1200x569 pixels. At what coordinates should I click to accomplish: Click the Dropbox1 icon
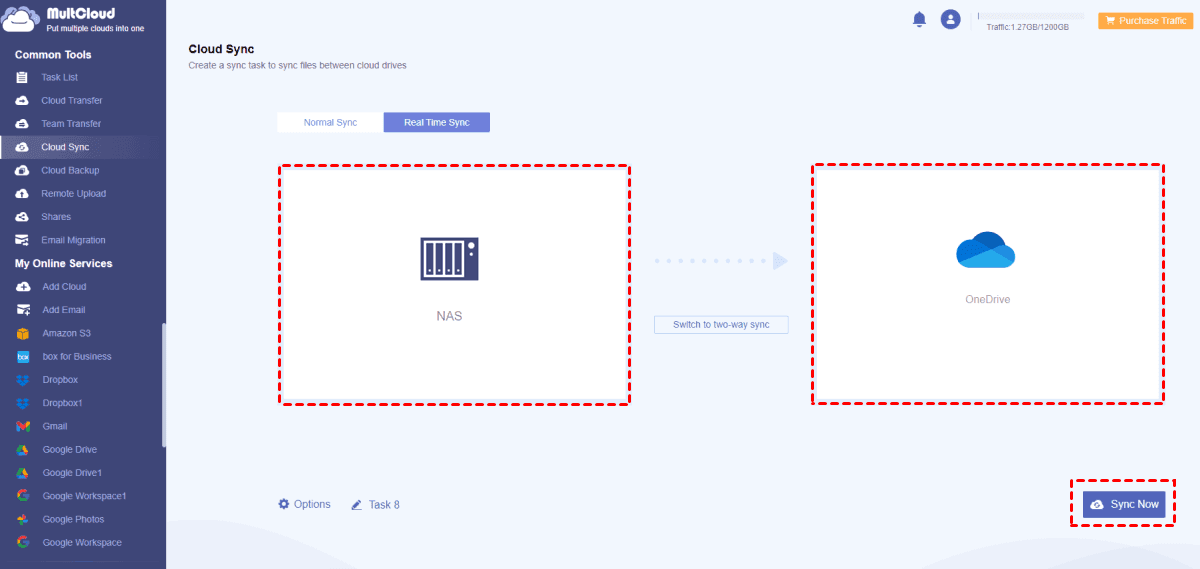tap(22, 403)
